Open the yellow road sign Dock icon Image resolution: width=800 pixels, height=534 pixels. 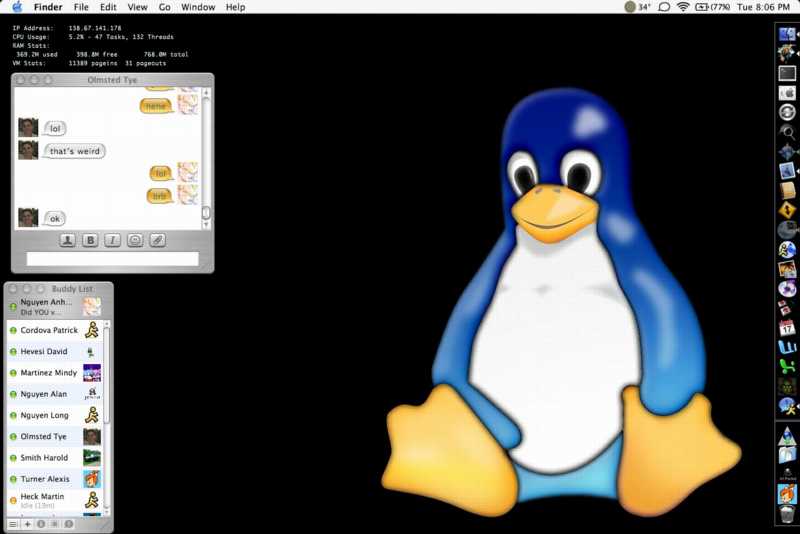787,210
